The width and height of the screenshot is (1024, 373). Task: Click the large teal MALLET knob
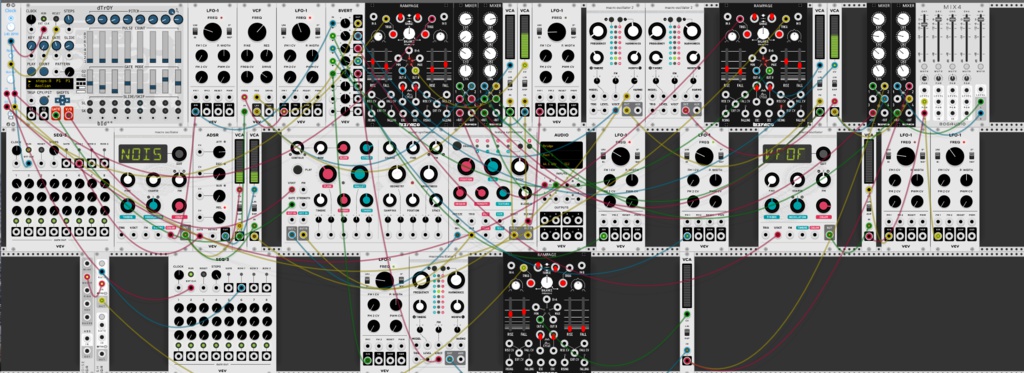click(359, 174)
